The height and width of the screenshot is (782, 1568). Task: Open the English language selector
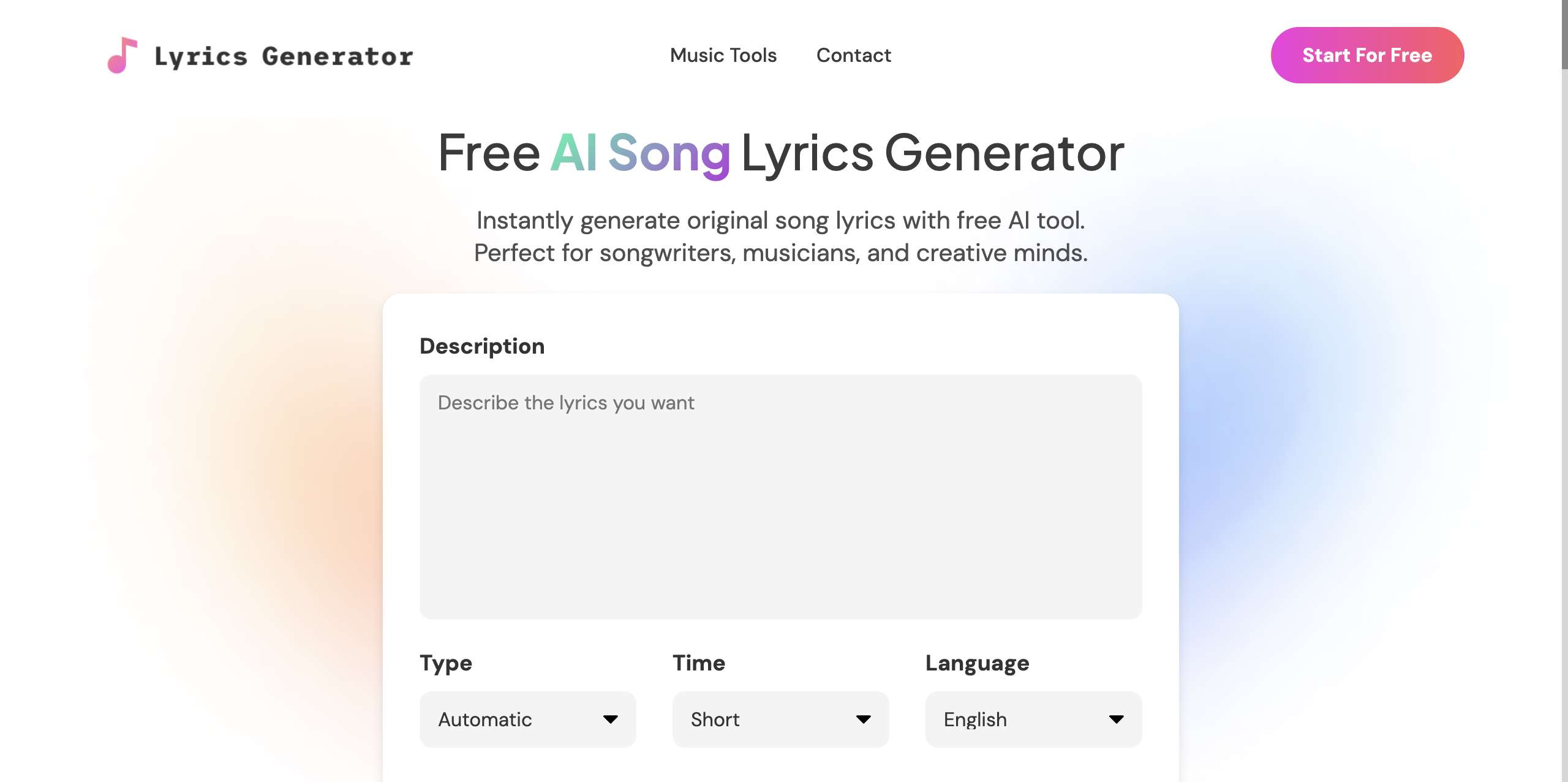[1033, 719]
